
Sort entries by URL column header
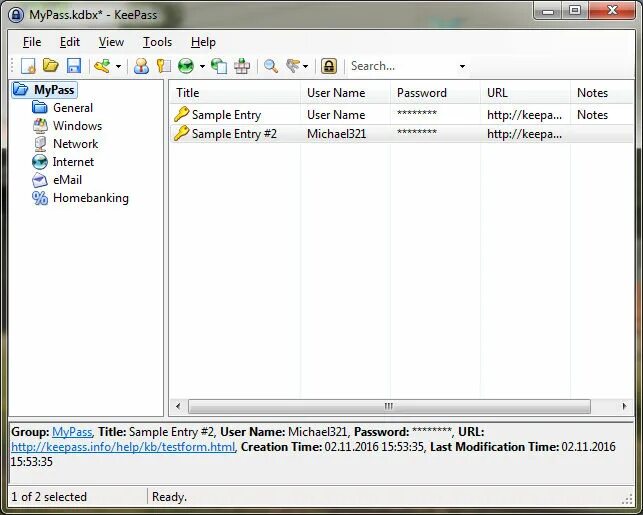pos(525,93)
